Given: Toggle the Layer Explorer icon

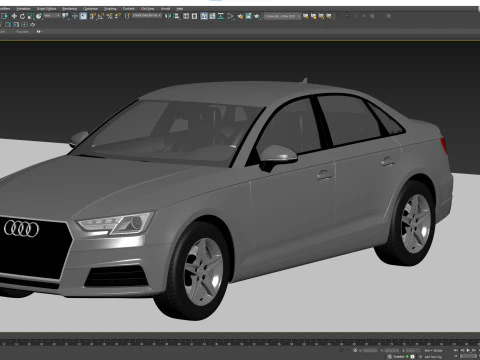Looking at the screenshot, I should click(194, 16).
